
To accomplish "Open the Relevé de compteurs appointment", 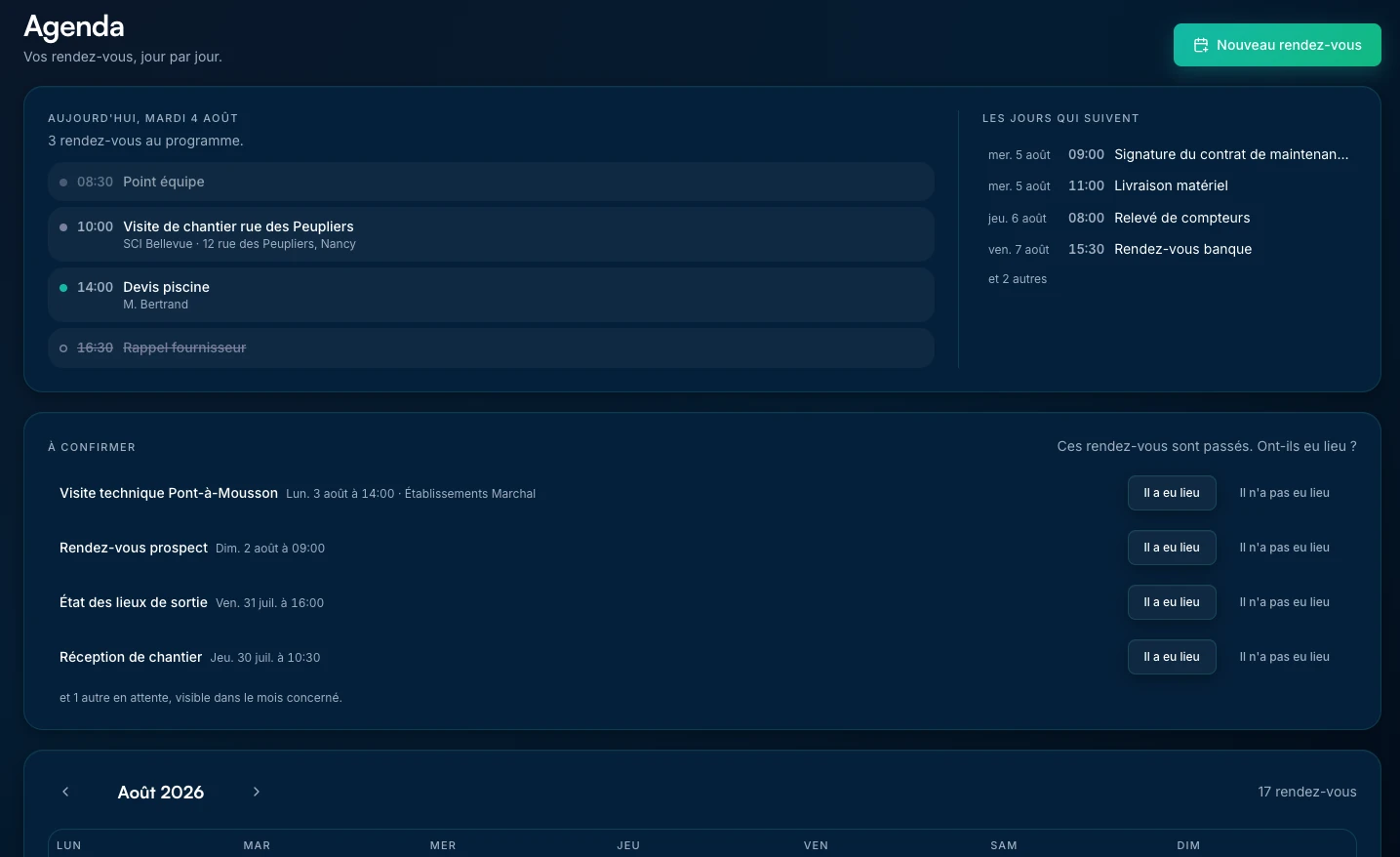I will pos(1170,218).
